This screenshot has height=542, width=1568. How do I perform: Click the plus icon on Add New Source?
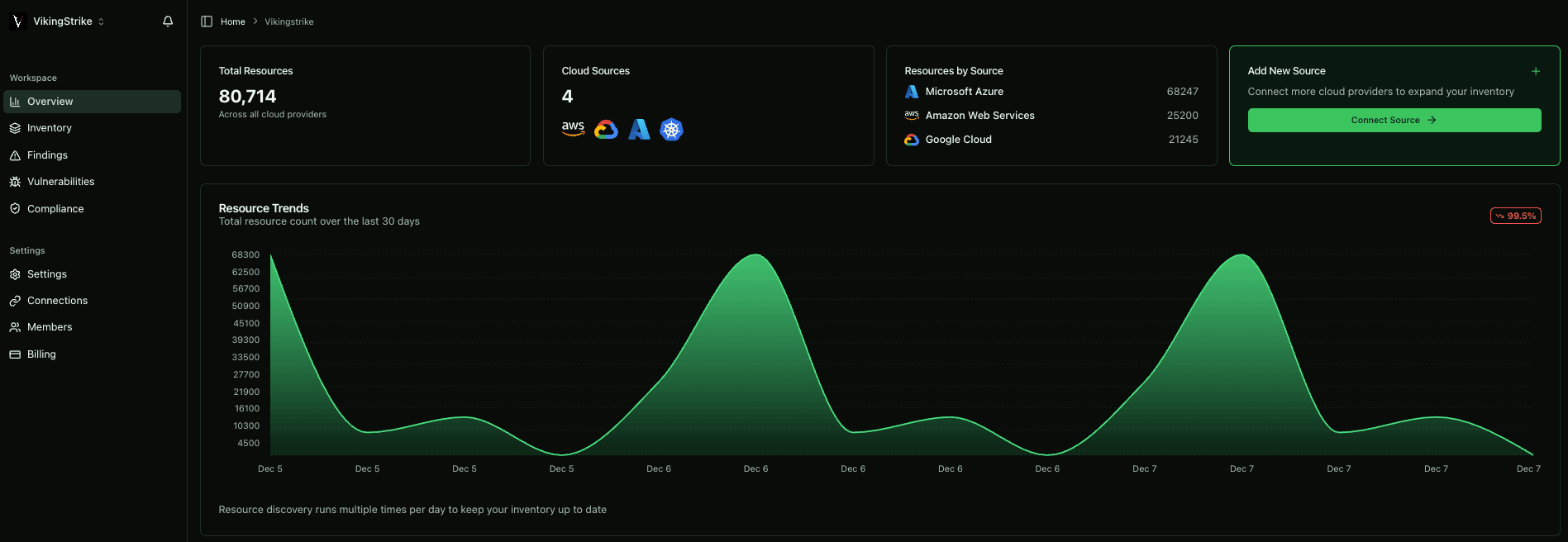click(1535, 71)
